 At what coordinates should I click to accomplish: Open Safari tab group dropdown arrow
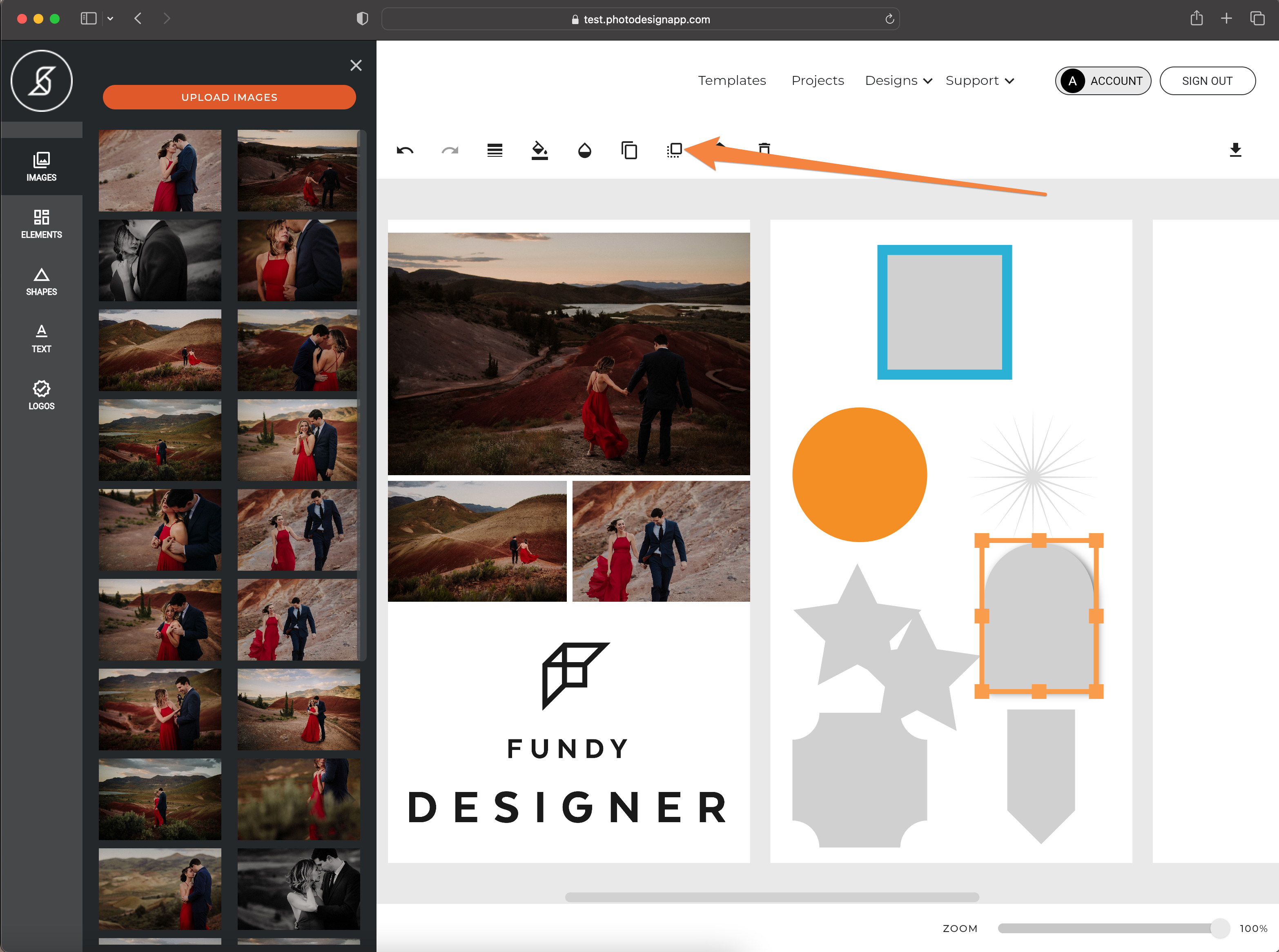pyautogui.click(x=110, y=18)
